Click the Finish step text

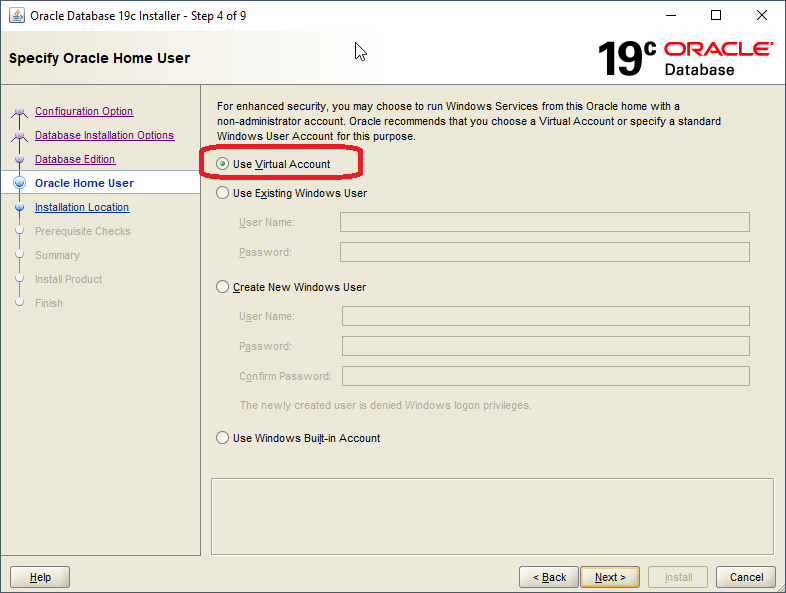49,303
